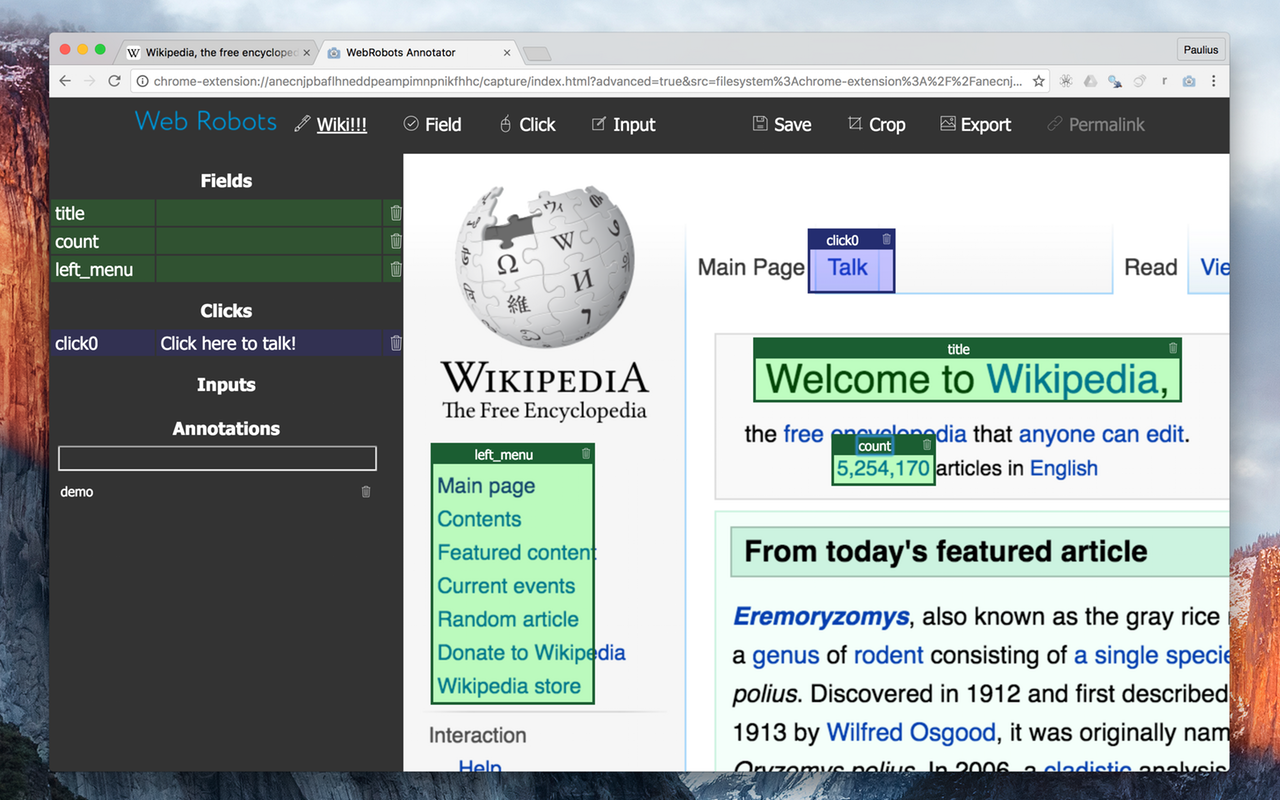Click the browser back arrow

[x=65, y=81]
